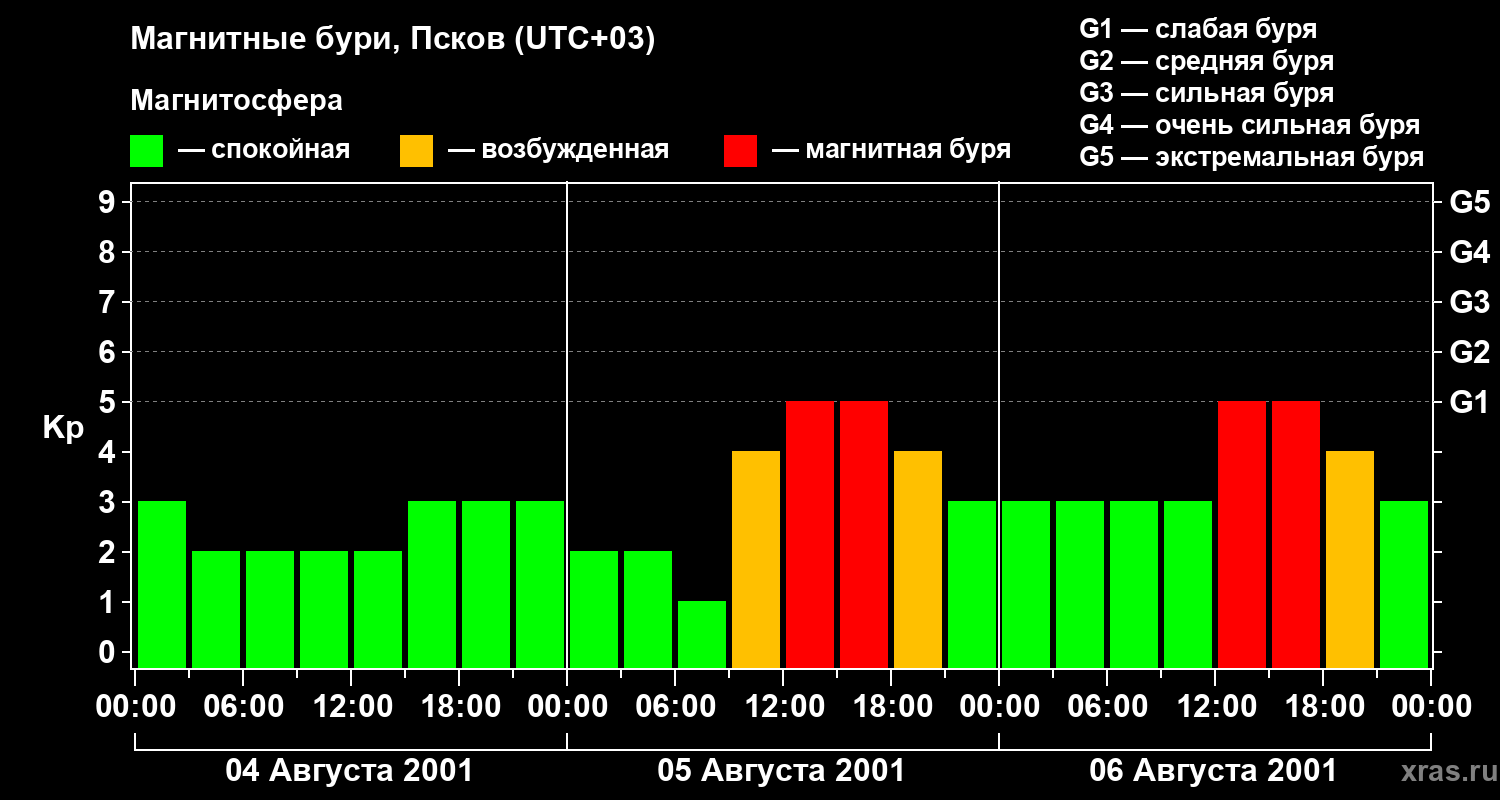The height and width of the screenshot is (800, 1500).
Task: Click the G2 label on the right axis
Action: 1469,352
